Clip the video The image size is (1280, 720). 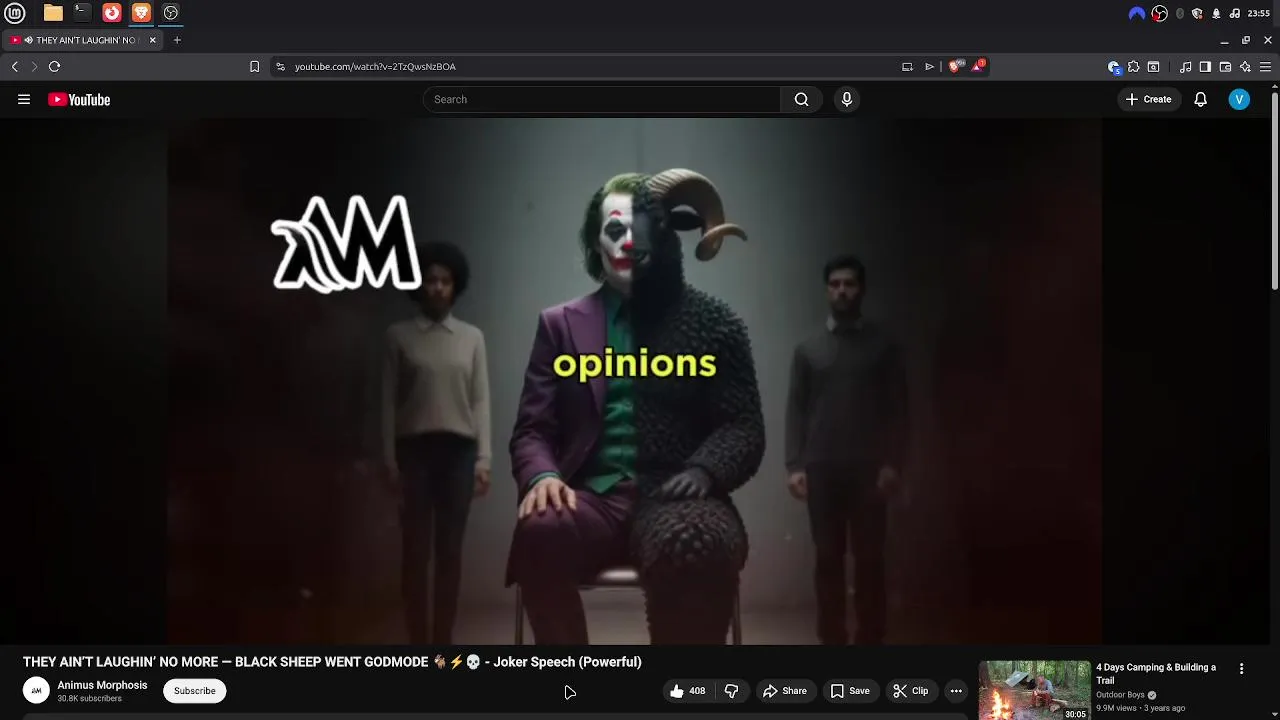[911, 691]
